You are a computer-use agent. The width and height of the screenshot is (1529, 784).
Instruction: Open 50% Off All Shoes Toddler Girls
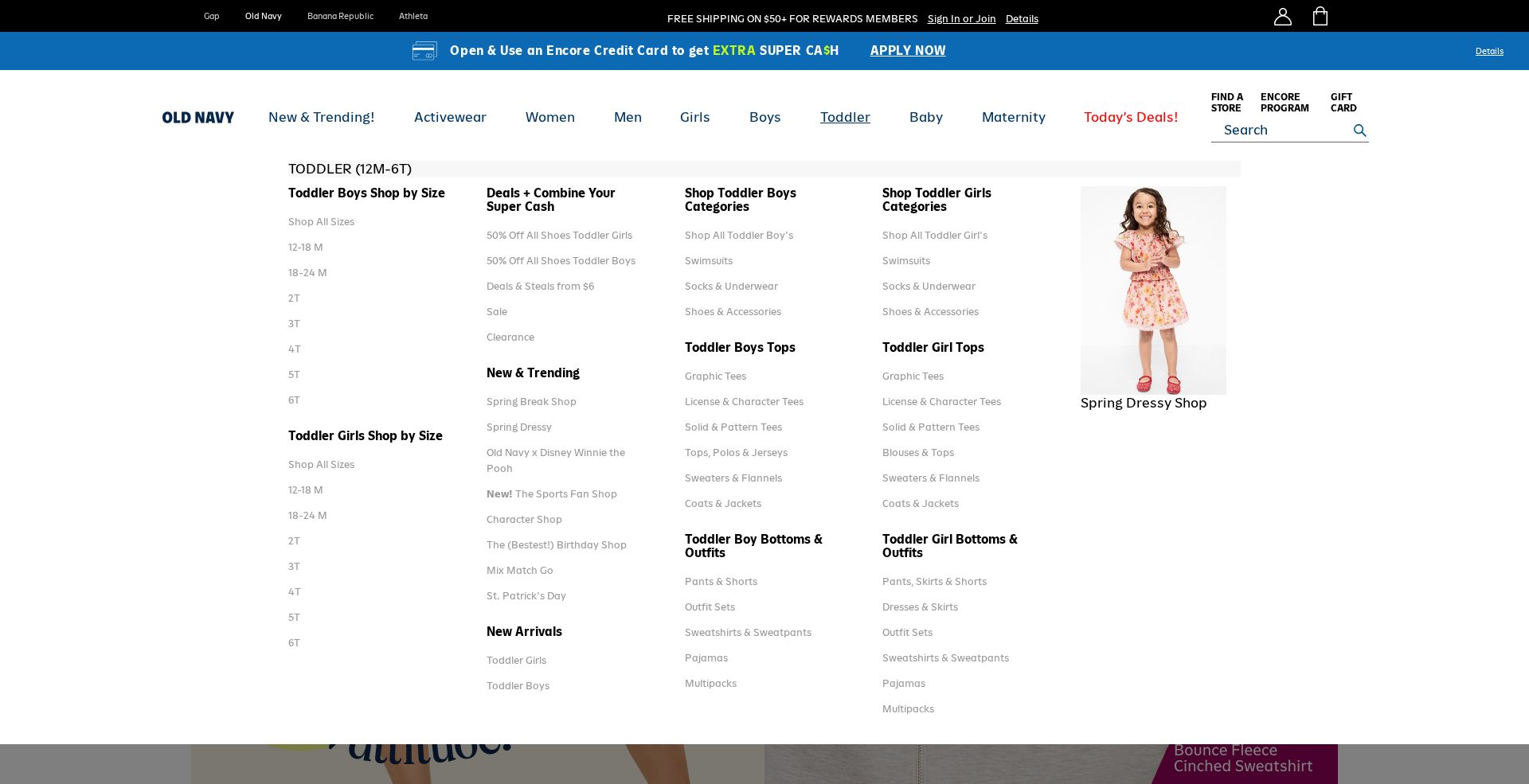(x=559, y=235)
